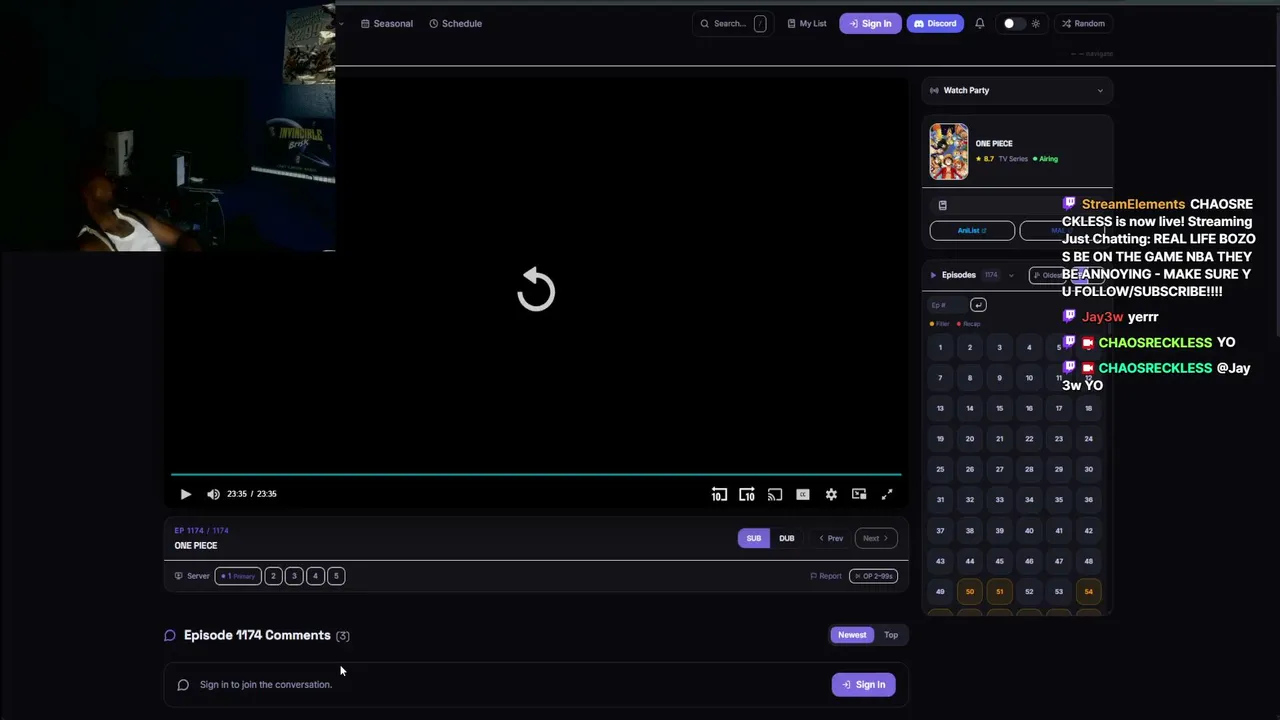Skip forward 10 seconds
The height and width of the screenshot is (720, 1280).
pyautogui.click(x=747, y=494)
